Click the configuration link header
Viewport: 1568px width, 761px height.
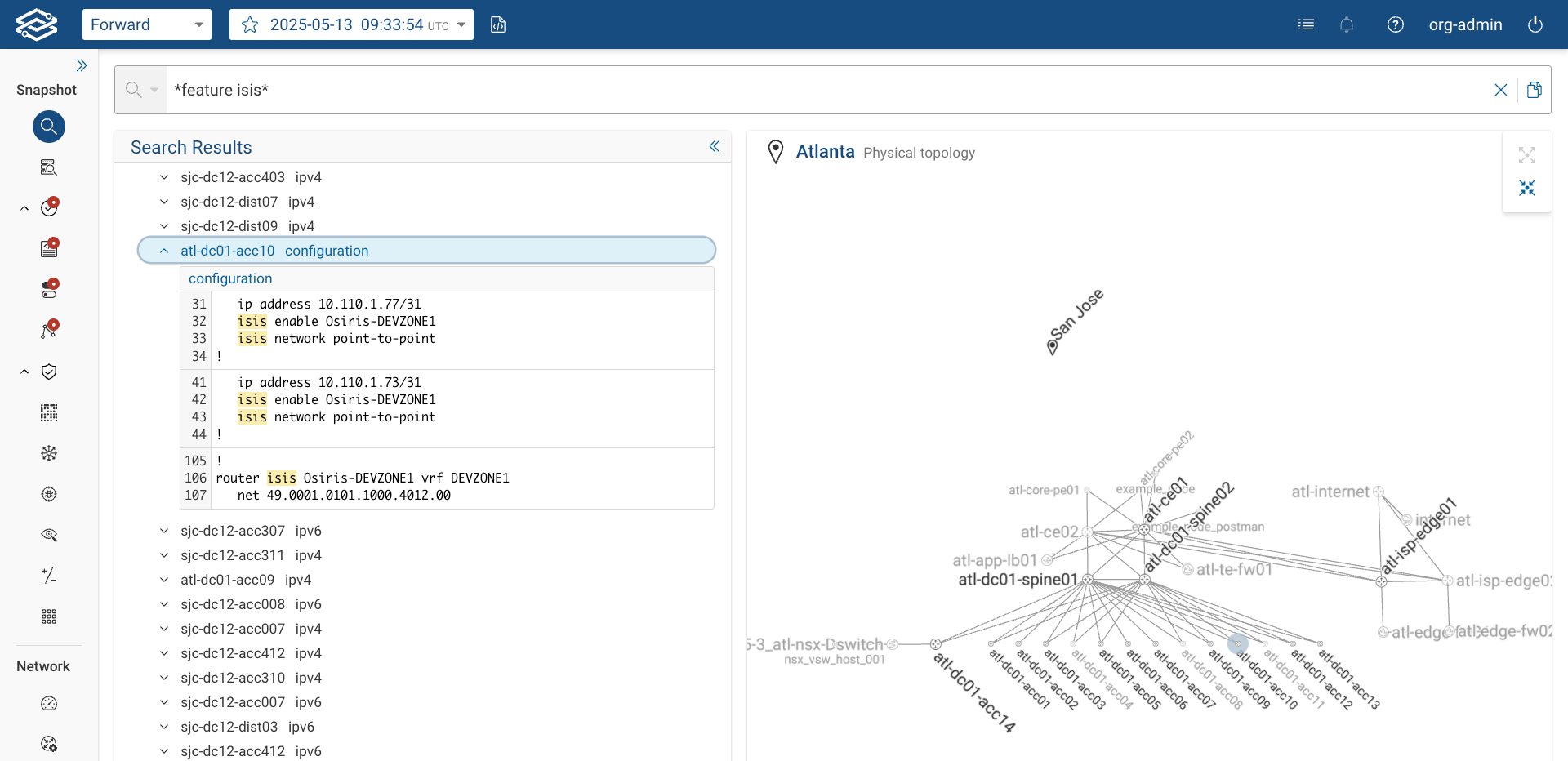point(230,278)
